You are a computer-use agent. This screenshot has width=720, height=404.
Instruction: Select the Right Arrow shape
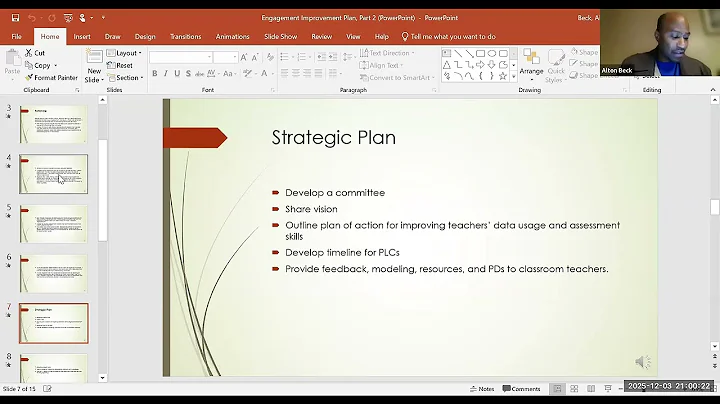pyautogui.click(x=480, y=65)
